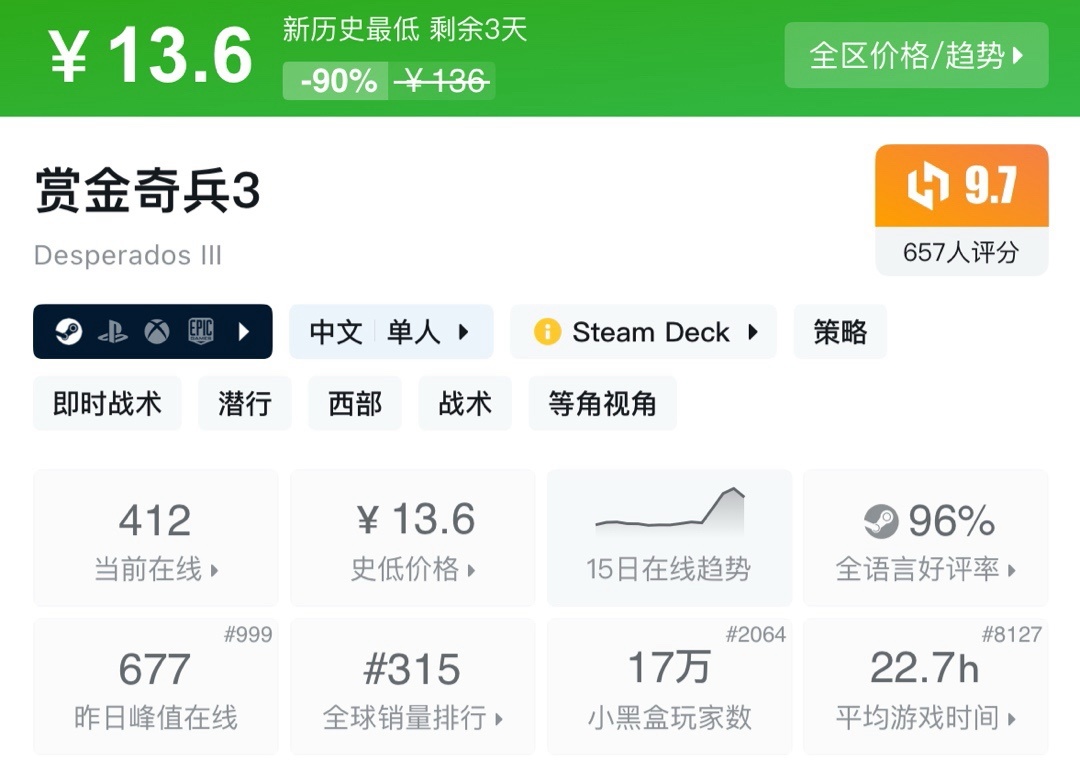Click the PlayStation platform icon

112,332
